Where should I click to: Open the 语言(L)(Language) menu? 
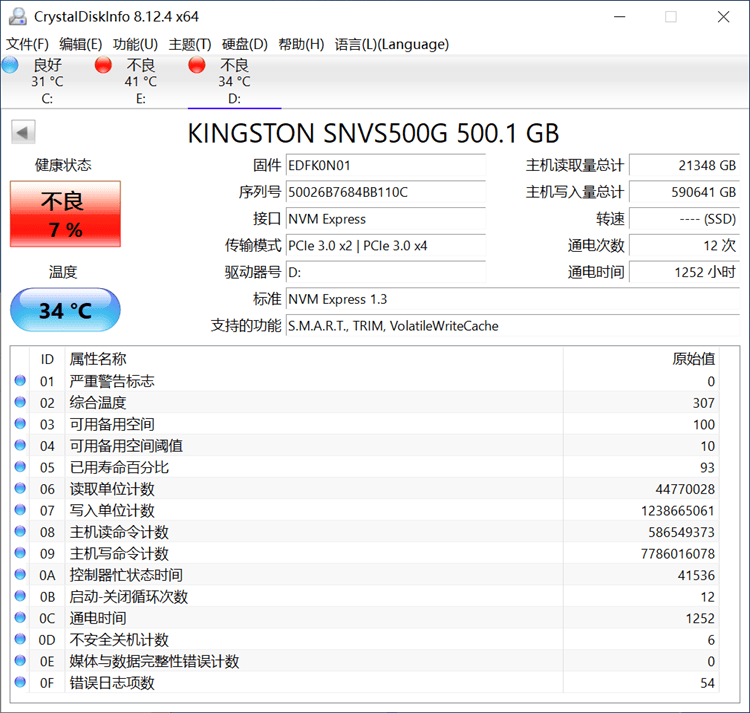point(392,44)
